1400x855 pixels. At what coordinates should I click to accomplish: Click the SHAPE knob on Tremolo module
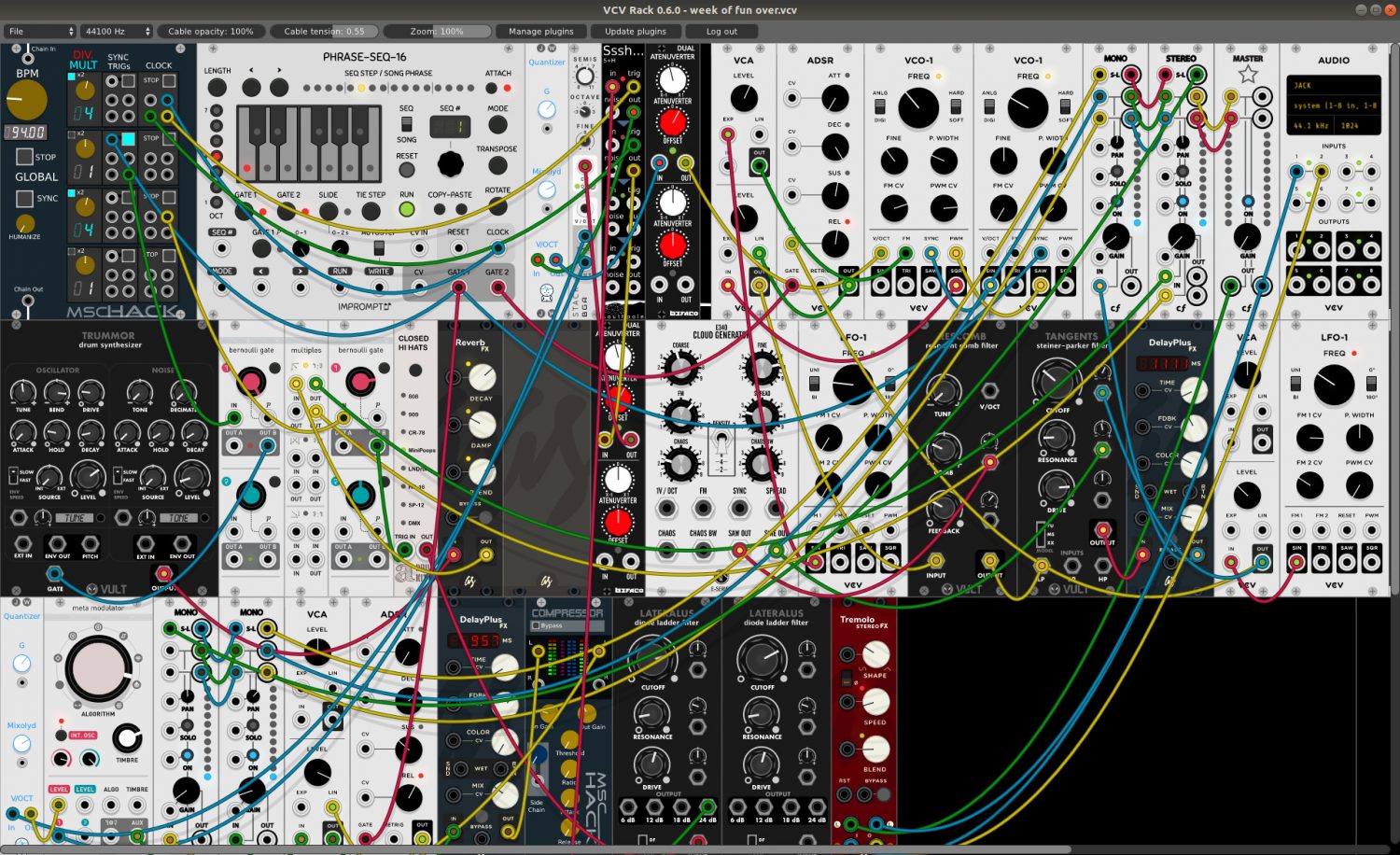pos(875,655)
